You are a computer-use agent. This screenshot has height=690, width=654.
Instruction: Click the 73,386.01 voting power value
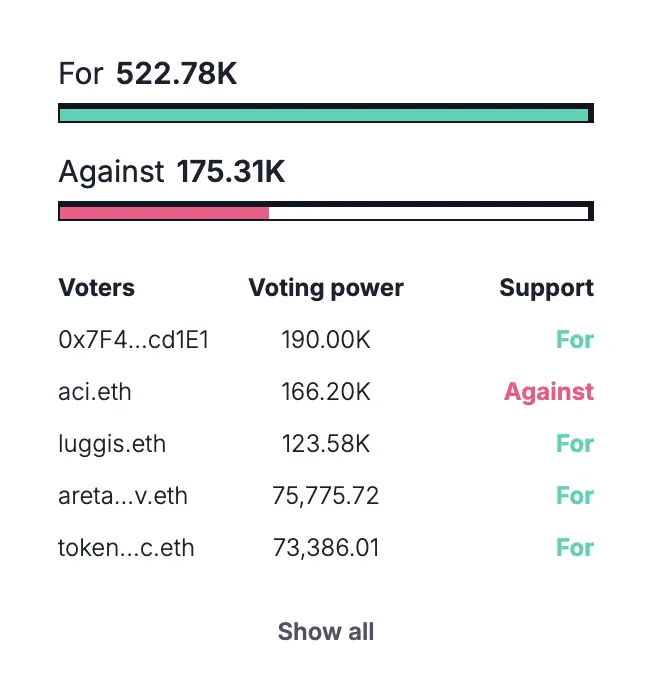pyautogui.click(x=326, y=548)
